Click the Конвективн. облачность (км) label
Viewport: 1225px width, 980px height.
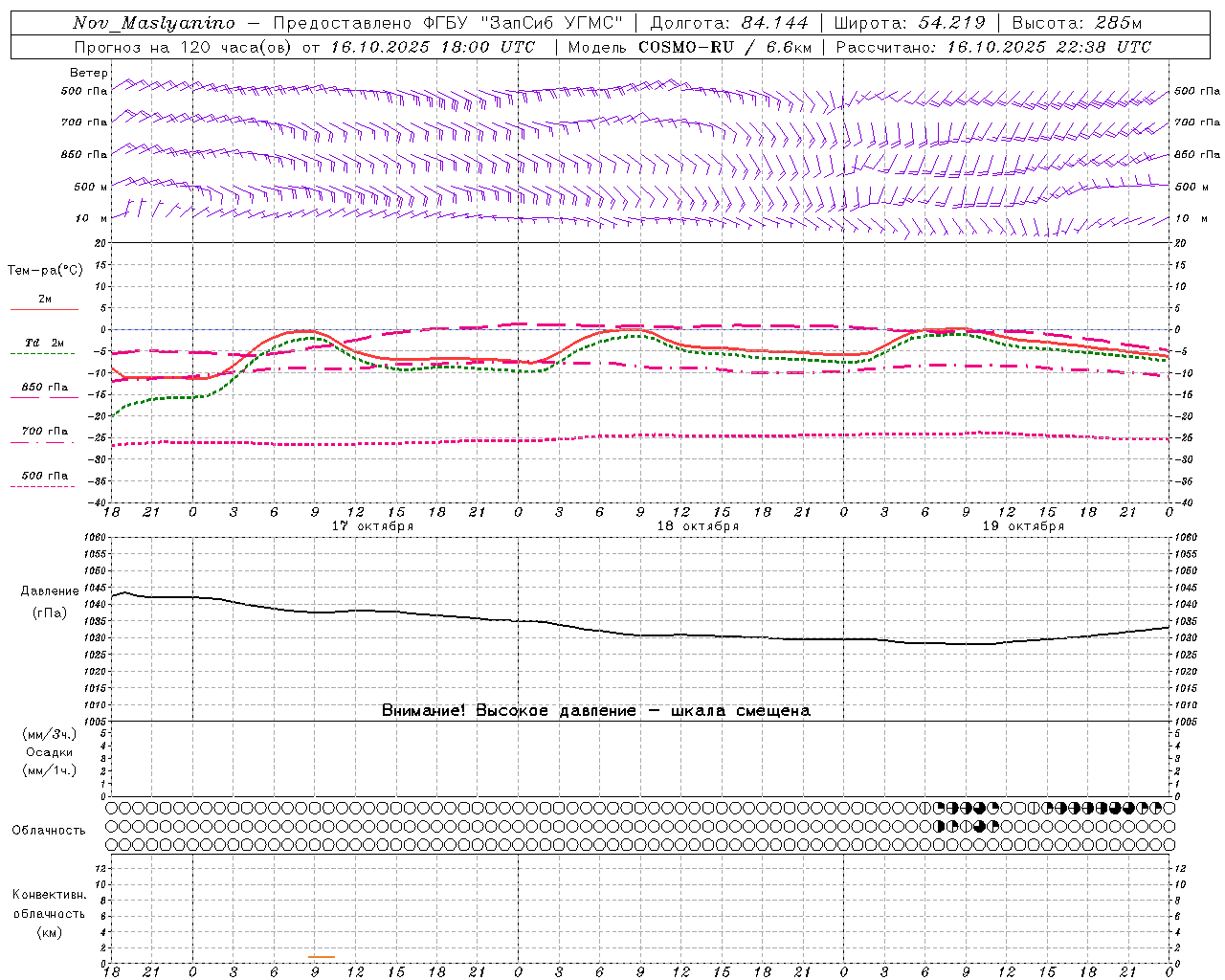point(49,914)
